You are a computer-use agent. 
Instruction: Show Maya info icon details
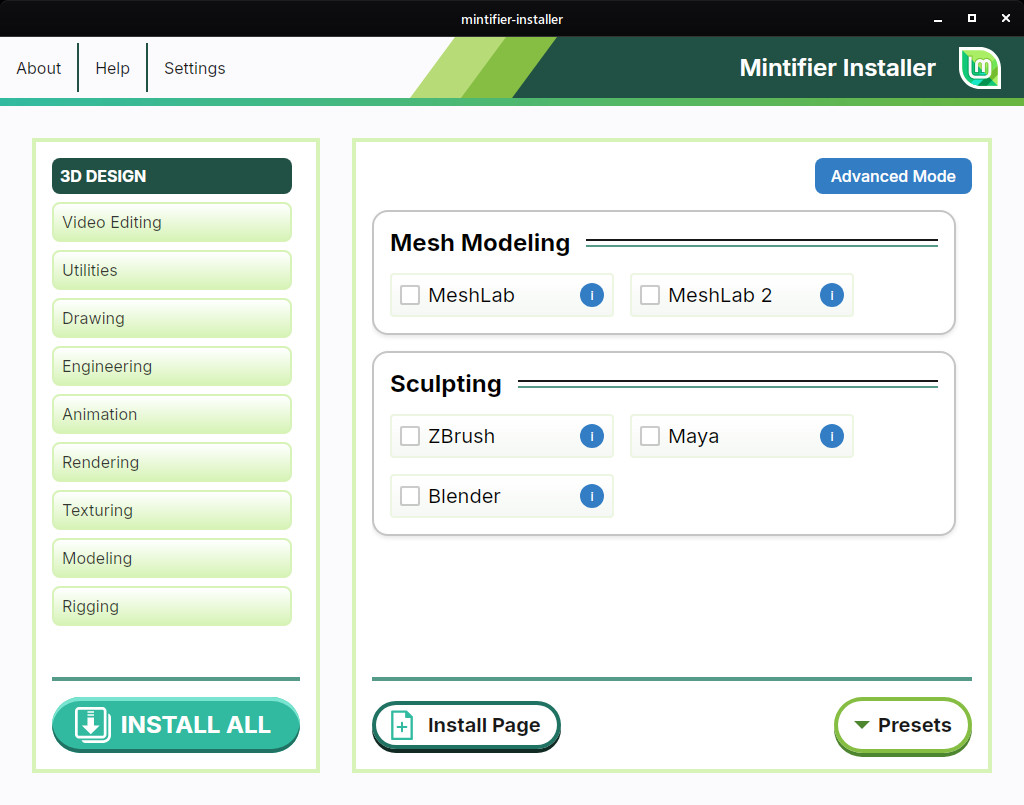pos(831,436)
